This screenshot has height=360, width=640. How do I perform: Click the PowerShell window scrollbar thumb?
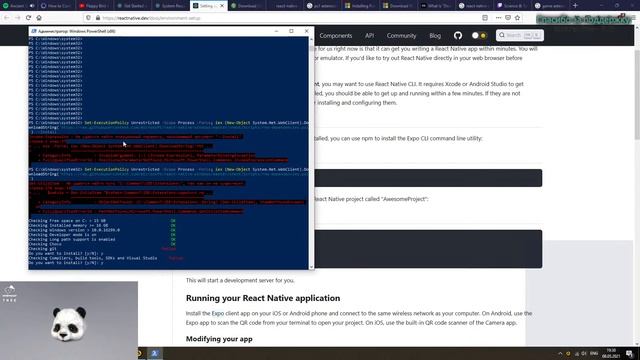[311, 48]
